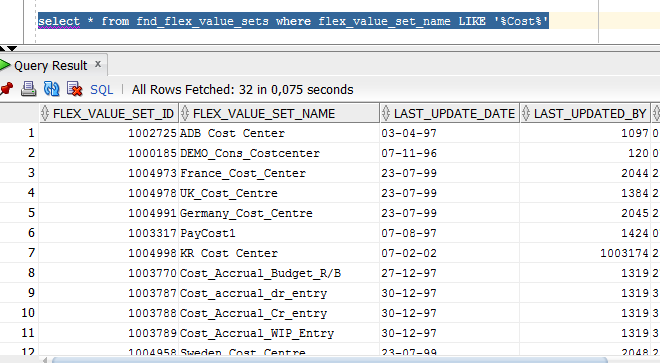This screenshot has width=660, height=363.
Task: Sort by FLEX_VALUE_SET_NAME column header
Action: [x=279, y=113]
